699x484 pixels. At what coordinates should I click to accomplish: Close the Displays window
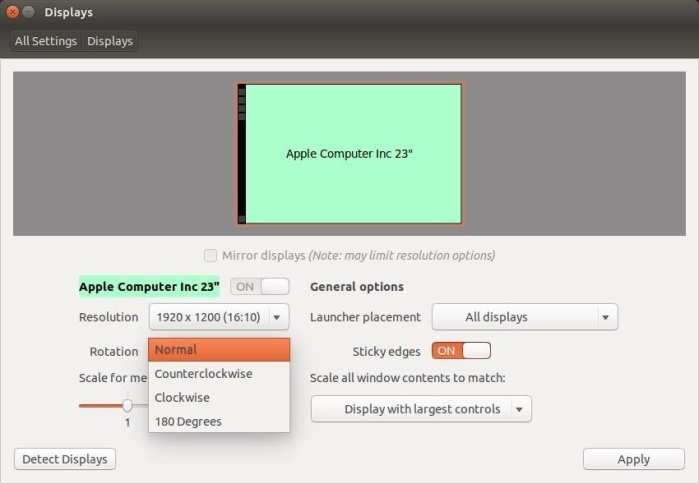coord(12,12)
